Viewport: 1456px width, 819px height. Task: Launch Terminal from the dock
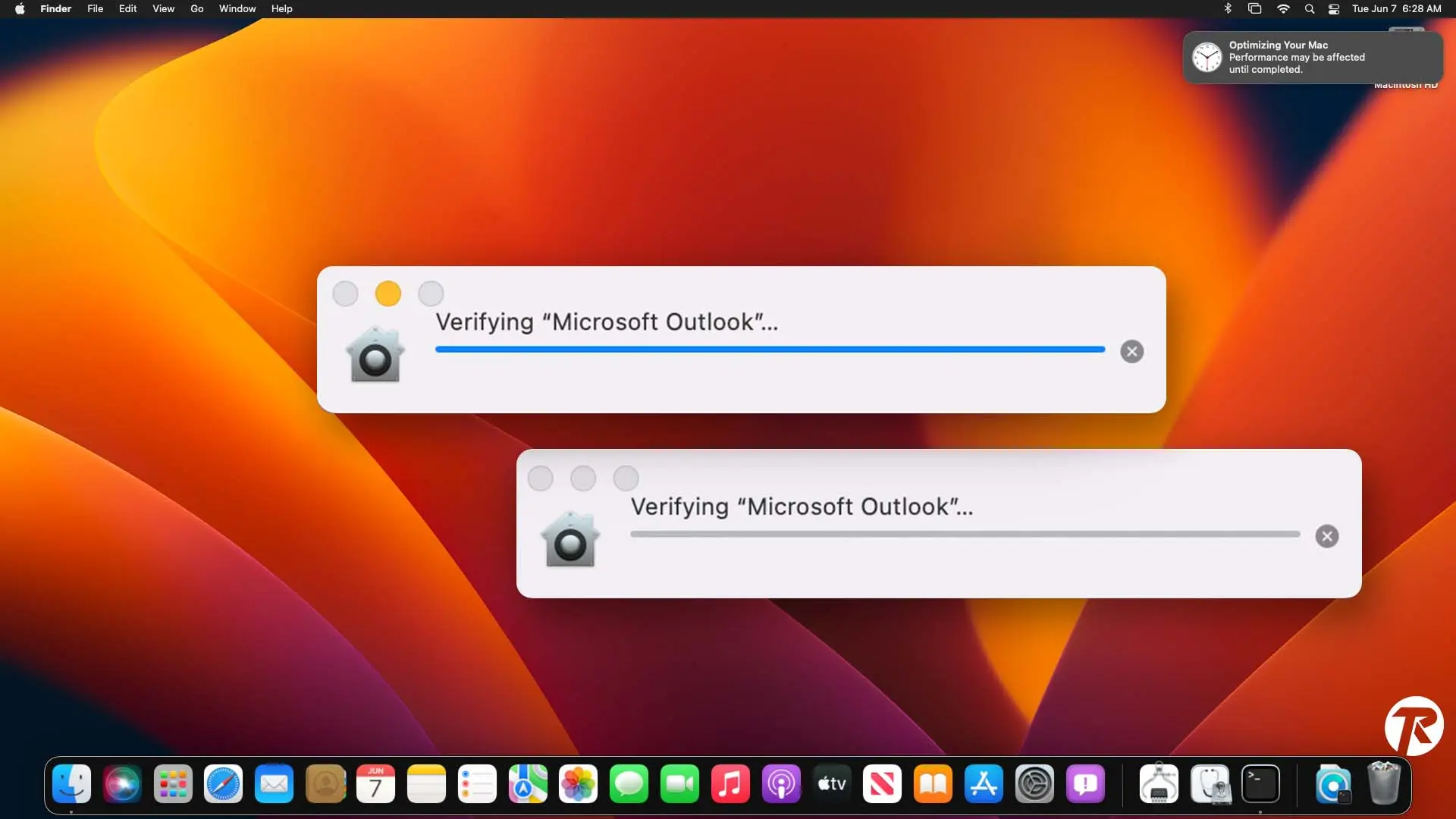click(1261, 783)
